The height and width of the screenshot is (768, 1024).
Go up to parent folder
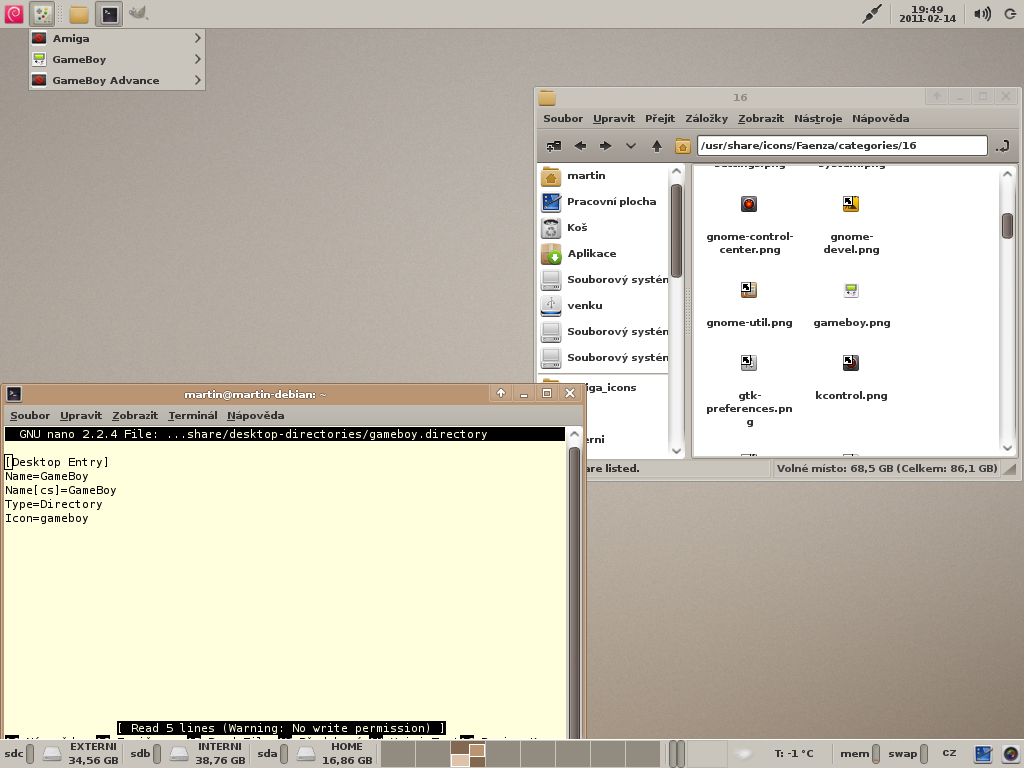click(656, 146)
